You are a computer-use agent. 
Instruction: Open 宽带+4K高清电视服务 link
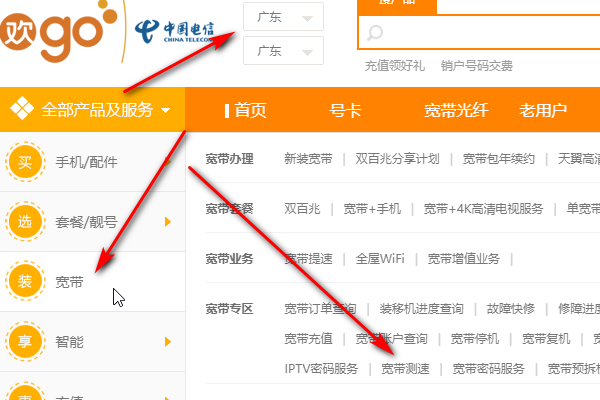click(x=483, y=209)
